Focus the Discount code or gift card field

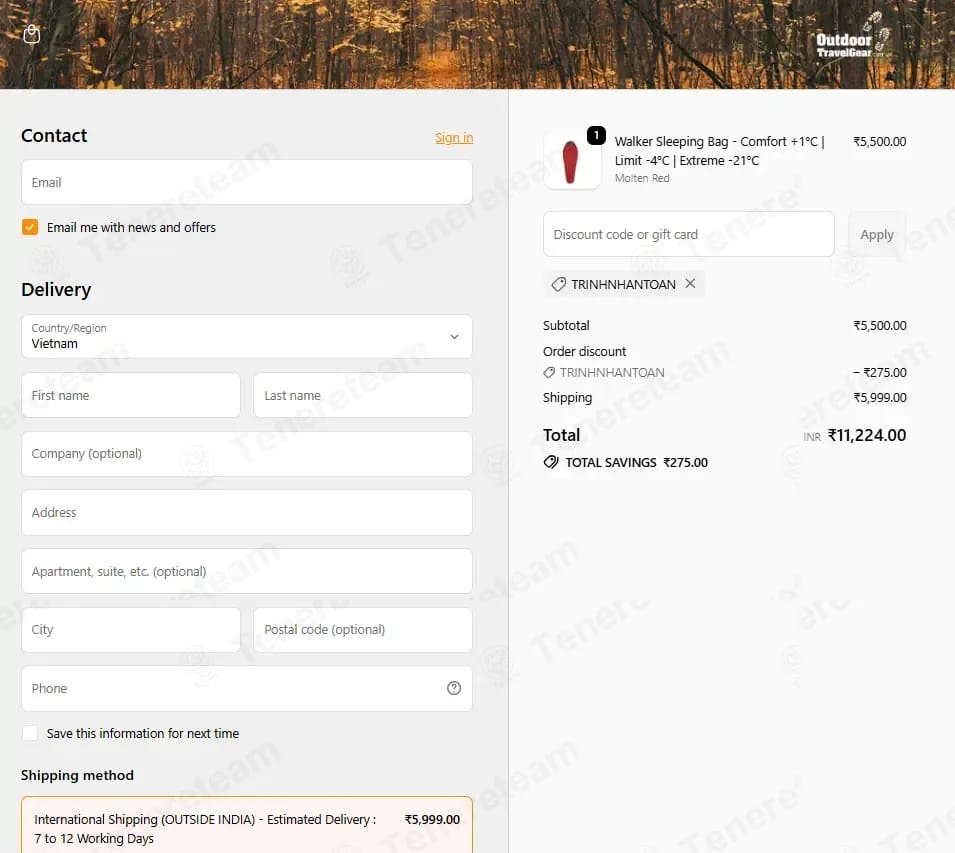coord(688,234)
